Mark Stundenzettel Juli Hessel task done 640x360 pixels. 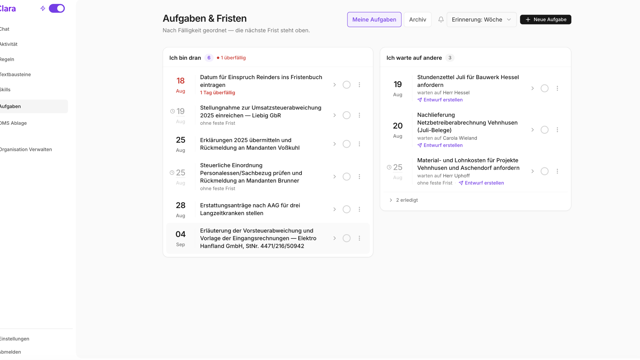pyautogui.click(x=544, y=89)
